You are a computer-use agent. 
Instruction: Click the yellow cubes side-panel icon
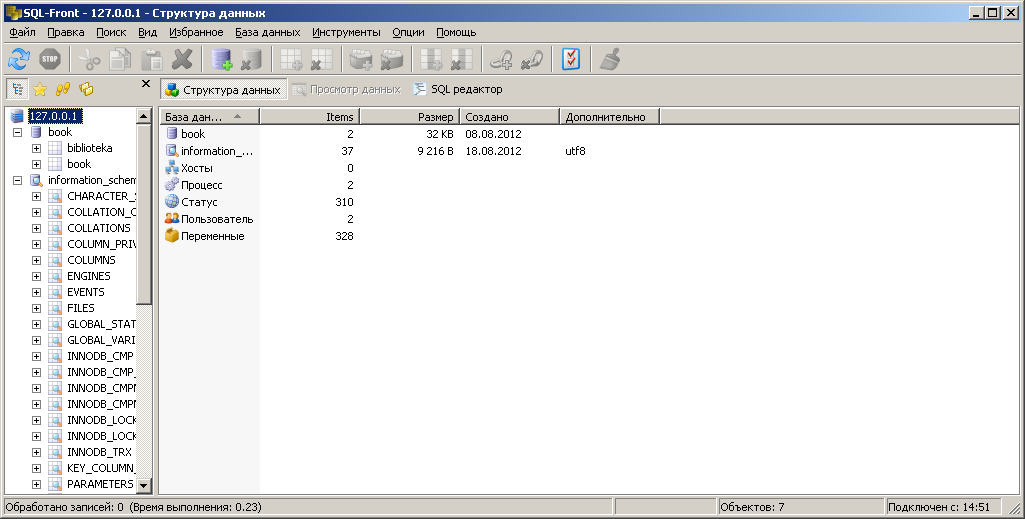[x=86, y=89]
